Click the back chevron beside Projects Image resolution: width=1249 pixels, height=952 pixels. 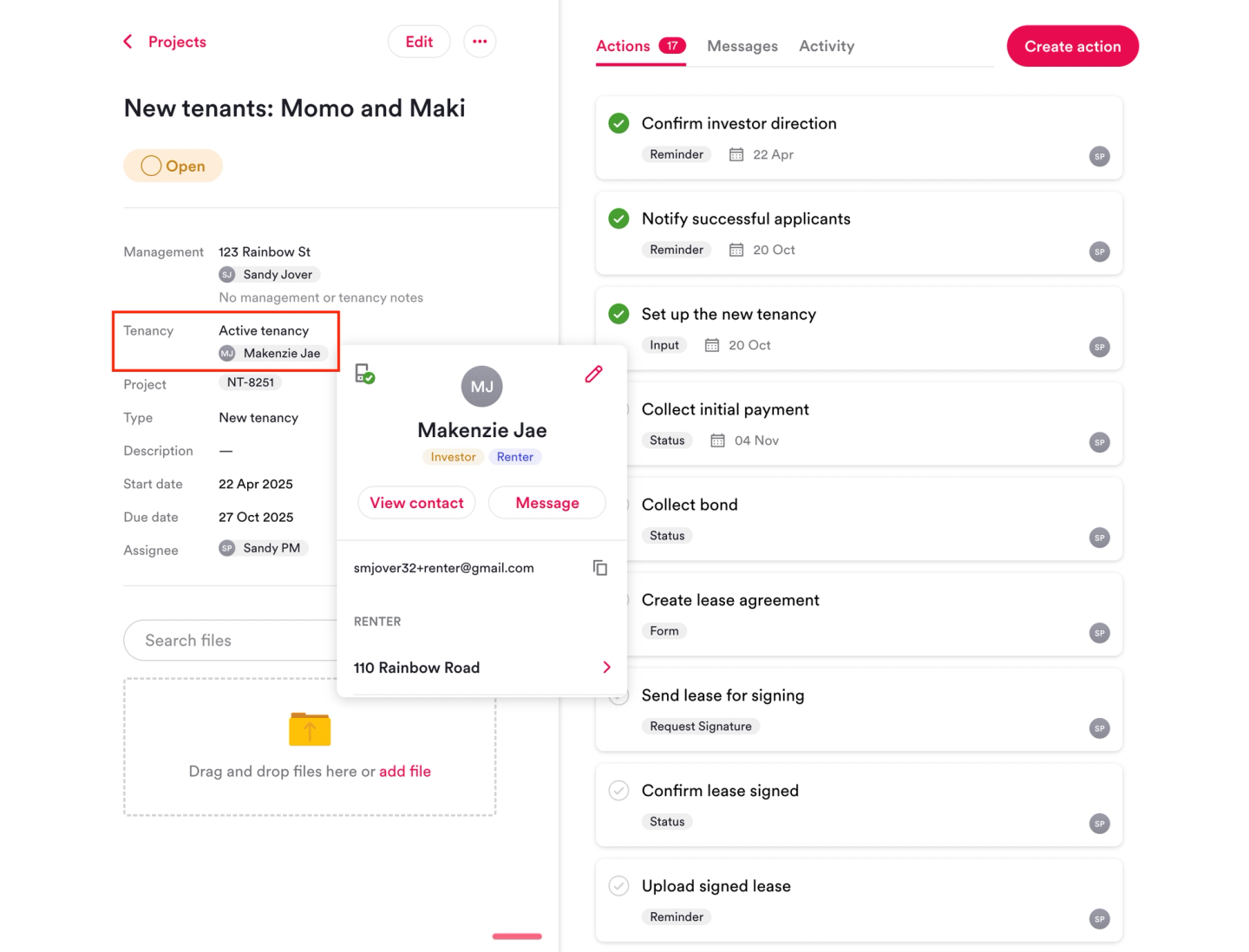click(128, 42)
